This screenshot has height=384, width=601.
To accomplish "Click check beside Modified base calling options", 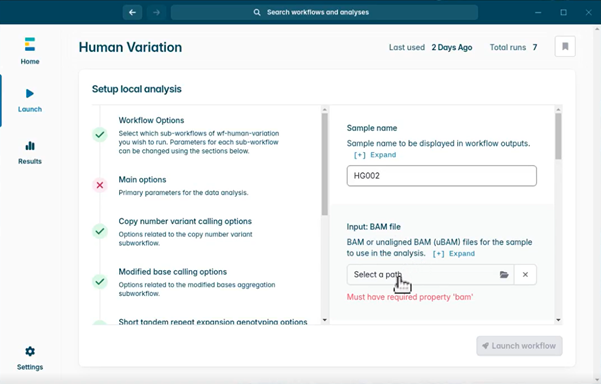I will pyautogui.click(x=100, y=282).
